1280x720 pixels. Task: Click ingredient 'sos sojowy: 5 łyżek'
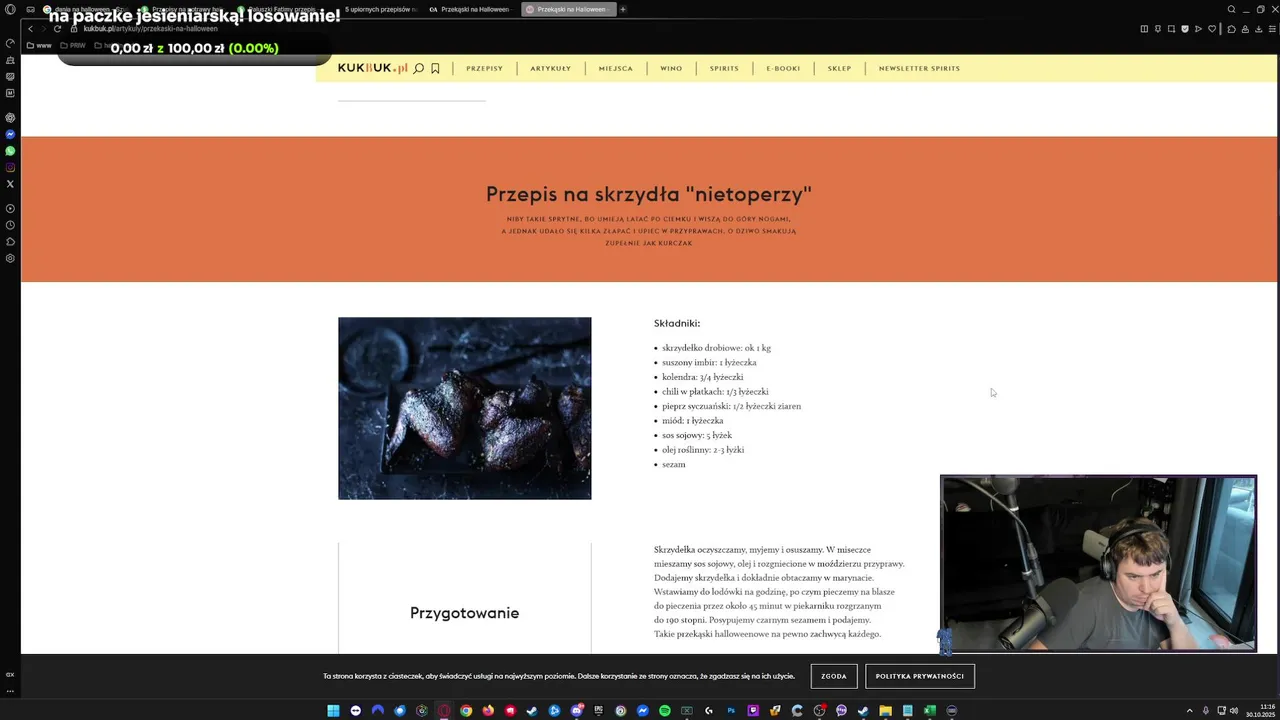[x=697, y=435]
